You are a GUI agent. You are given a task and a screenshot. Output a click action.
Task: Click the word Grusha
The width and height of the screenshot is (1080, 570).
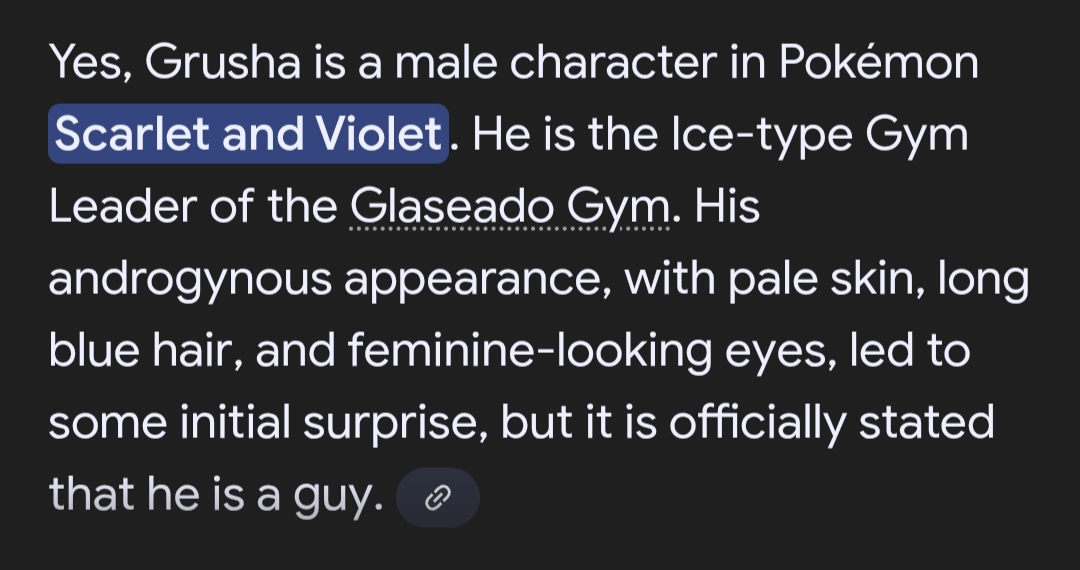[223, 62]
